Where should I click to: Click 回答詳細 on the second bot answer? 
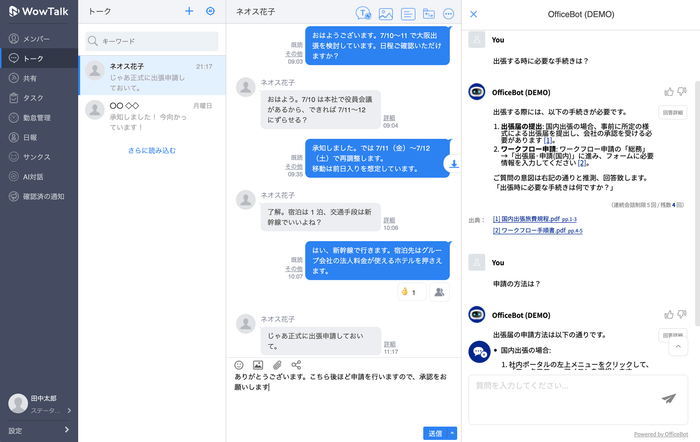click(673, 335)
